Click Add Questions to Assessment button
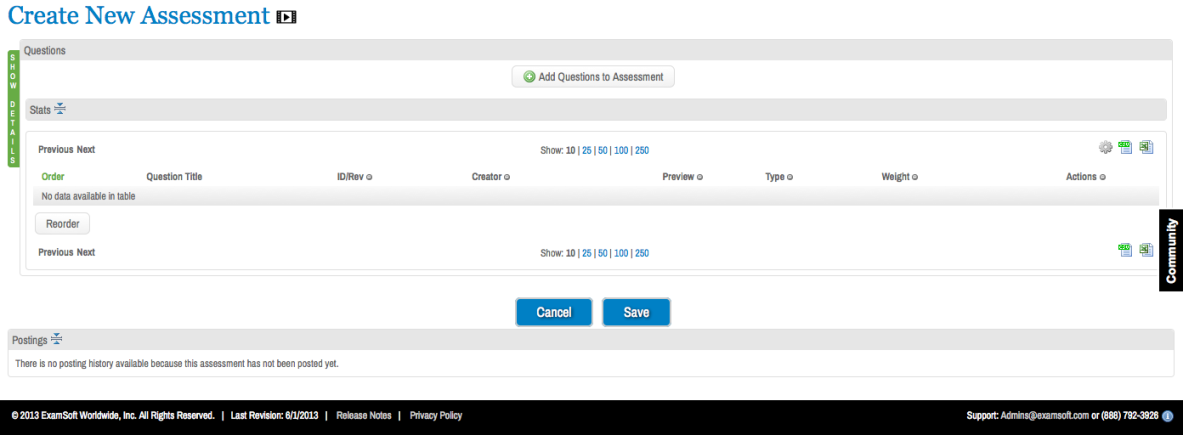Image resolution: width=1183 pixels, height=435 pixels. (593, 77)
